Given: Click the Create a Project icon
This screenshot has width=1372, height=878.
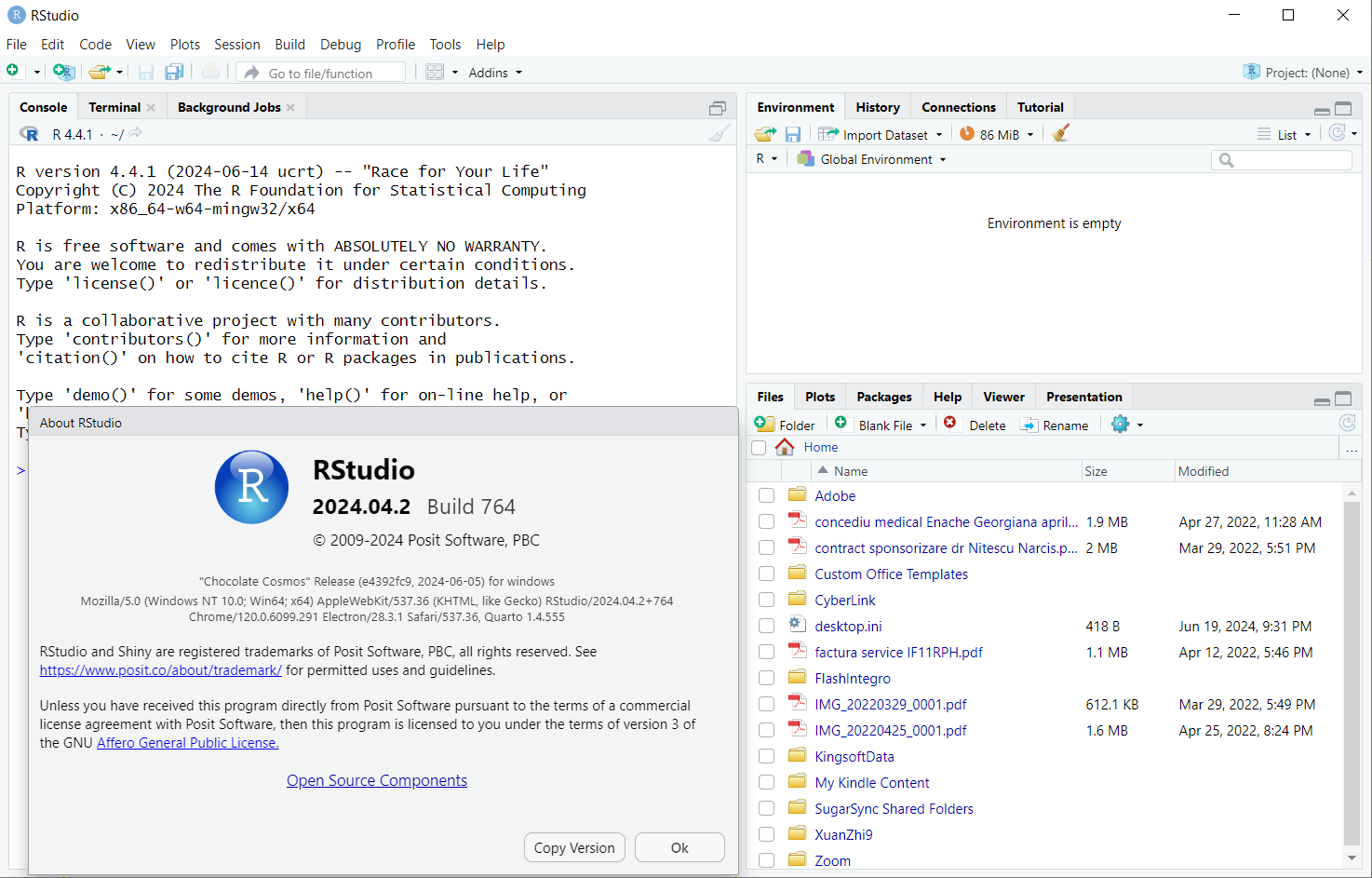Looking at the screenshot, I should [x=63, y=72].
